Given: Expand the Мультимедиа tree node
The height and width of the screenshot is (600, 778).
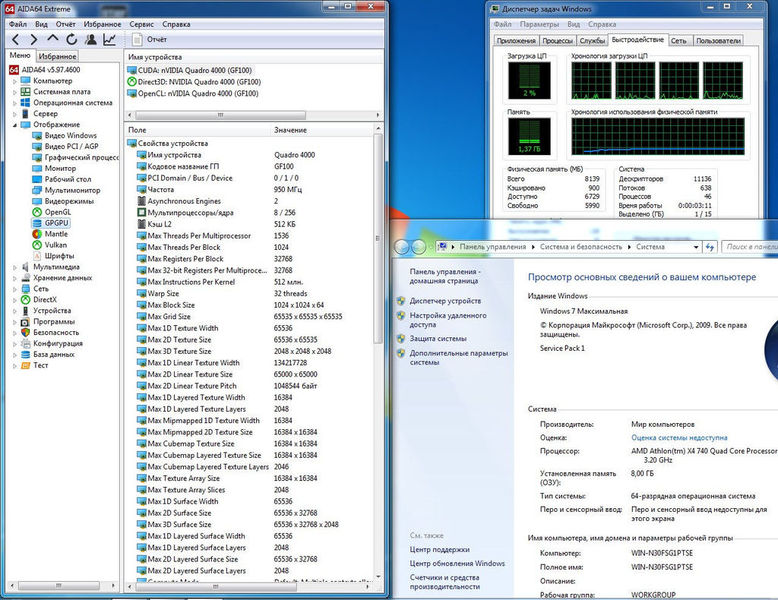Looking at the screenshot, I should [x=14, y=267].
